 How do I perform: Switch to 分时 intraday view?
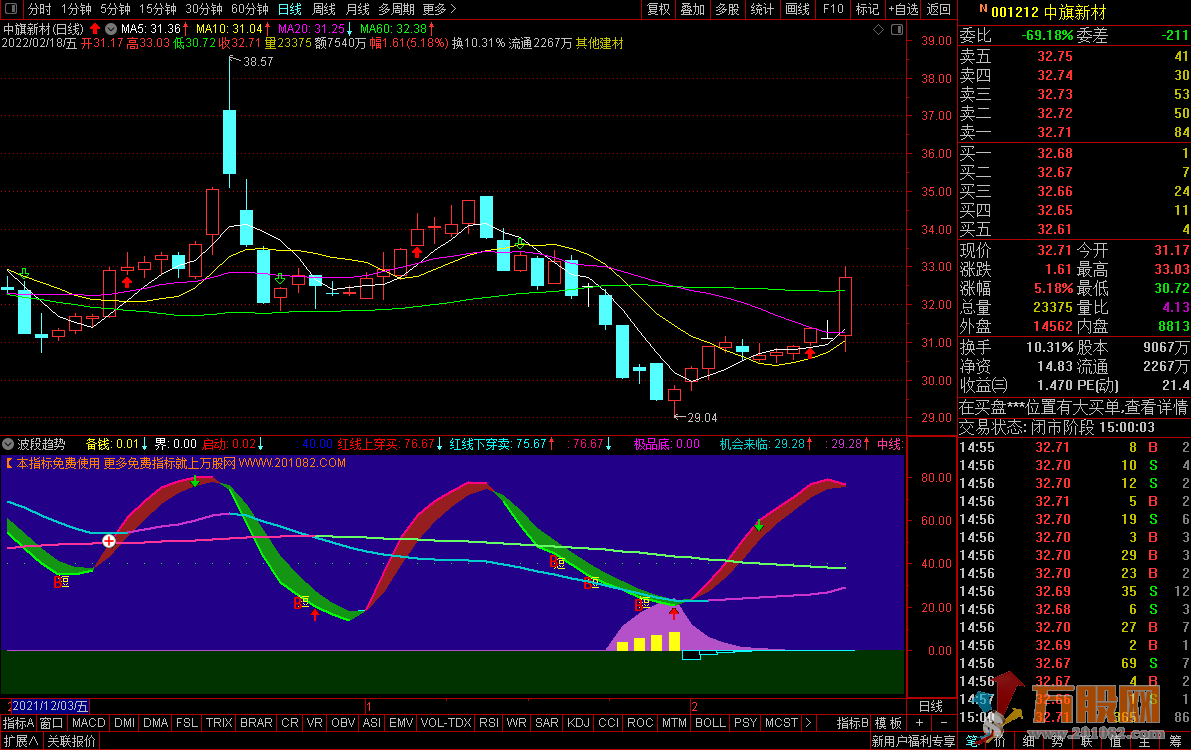point(39,9)
